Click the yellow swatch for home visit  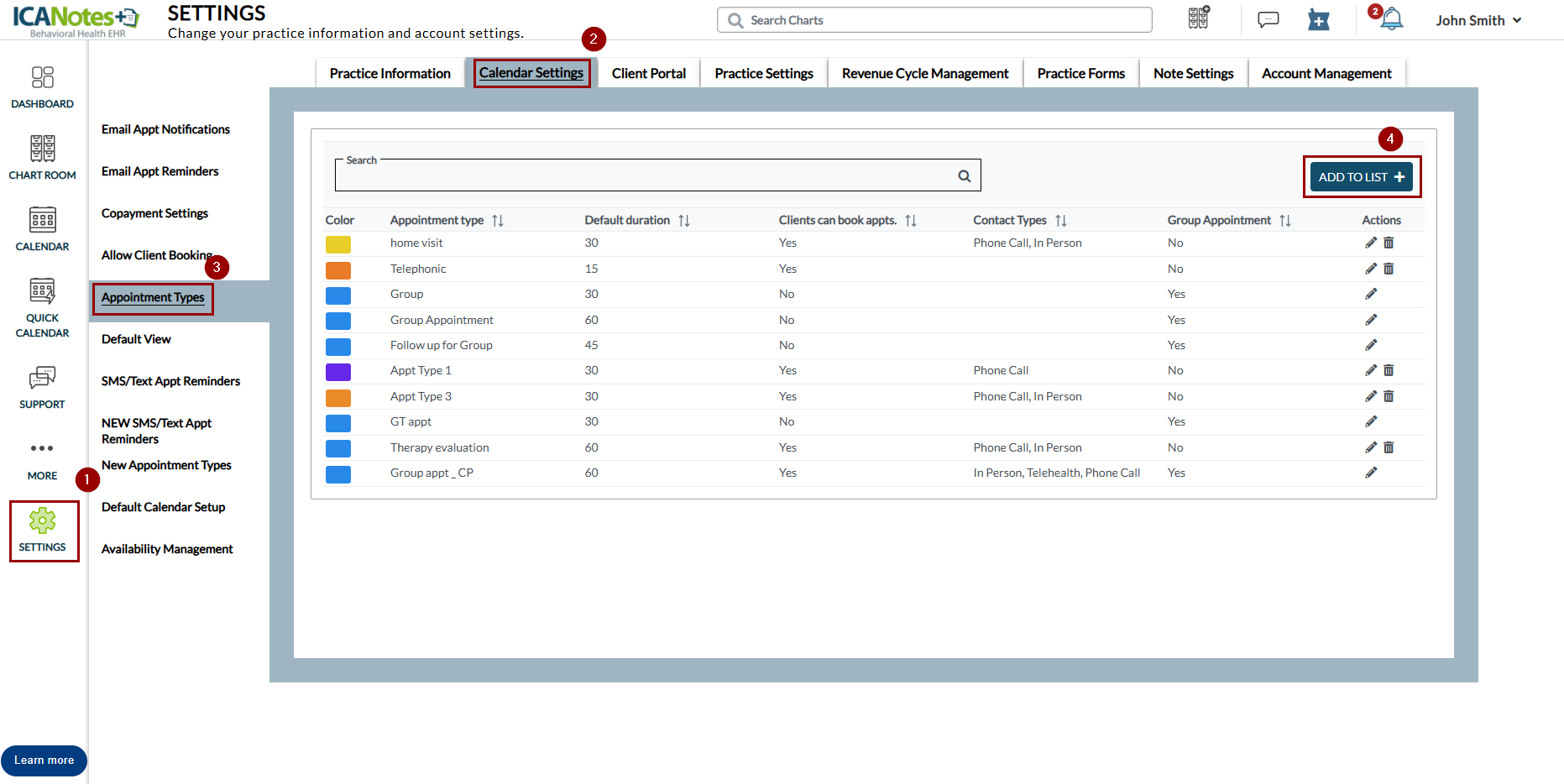[338, 244]
